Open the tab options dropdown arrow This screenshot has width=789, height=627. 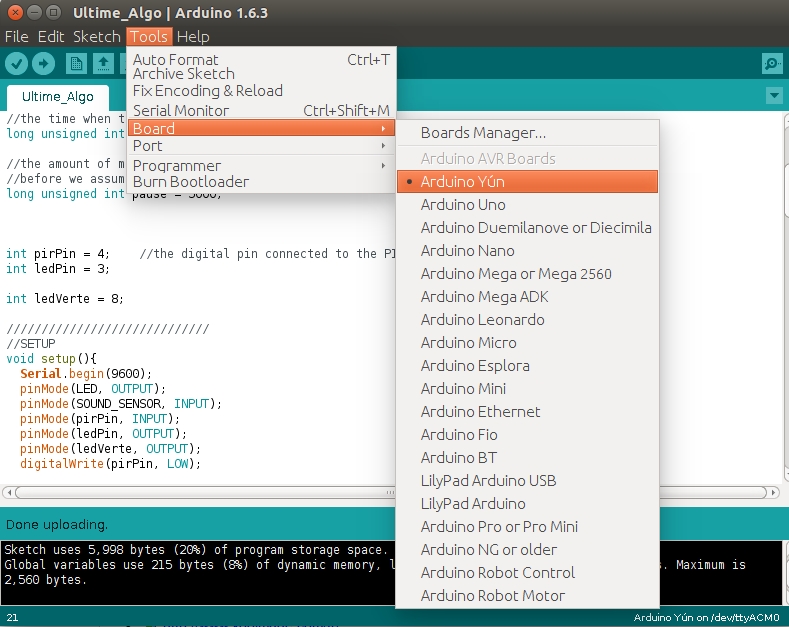pos(773,96)
